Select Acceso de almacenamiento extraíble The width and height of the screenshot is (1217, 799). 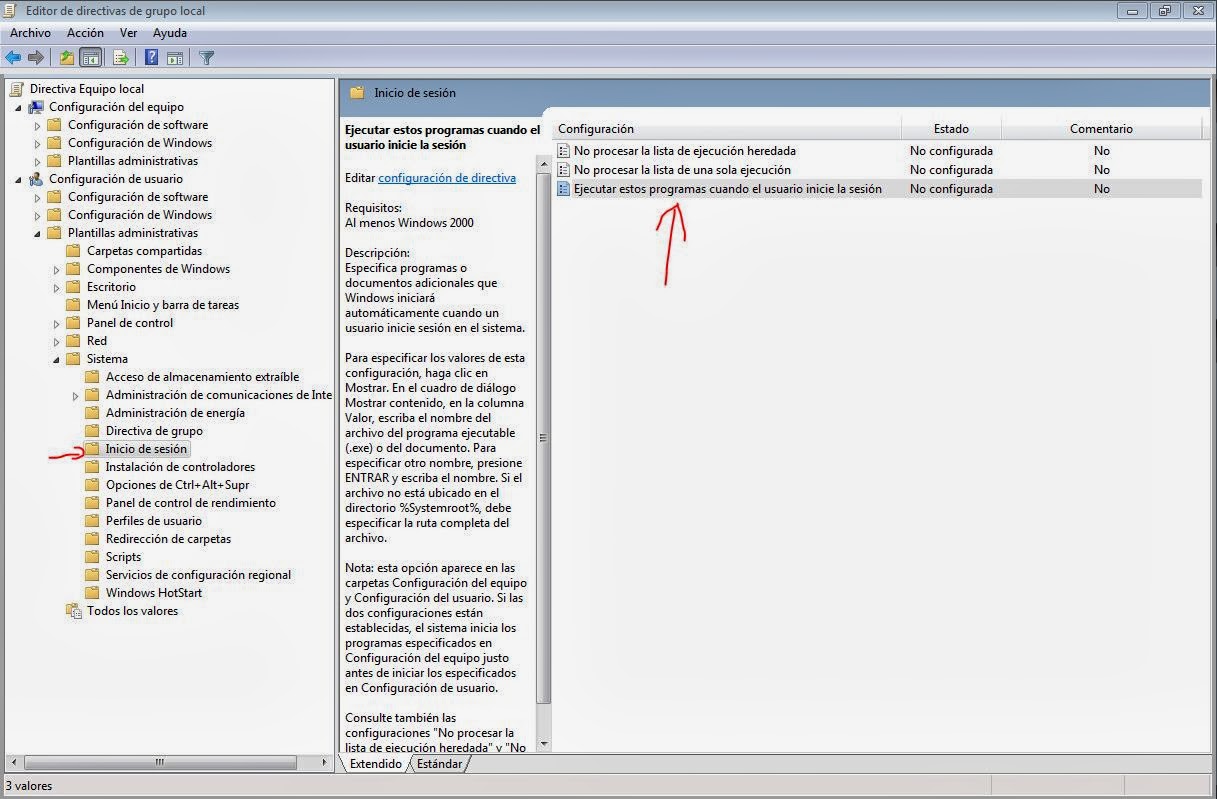(202, 377)
